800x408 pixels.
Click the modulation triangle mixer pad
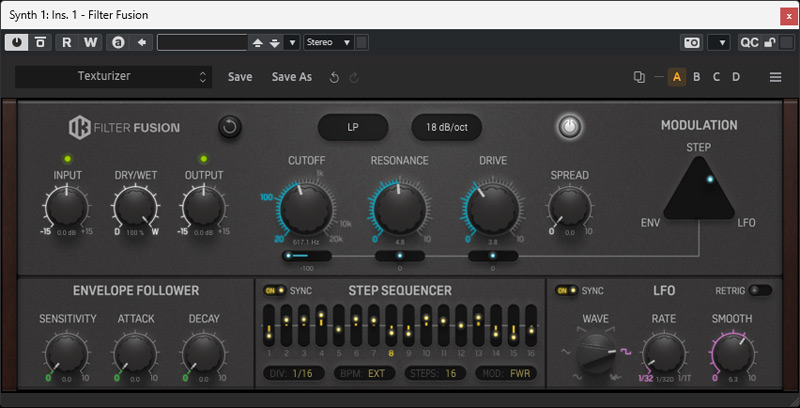[699, 189]
